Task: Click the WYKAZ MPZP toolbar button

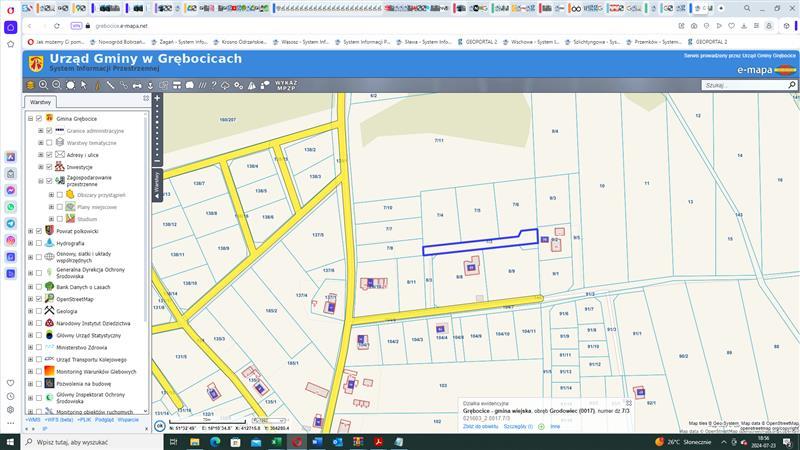Action: point(286,85)
